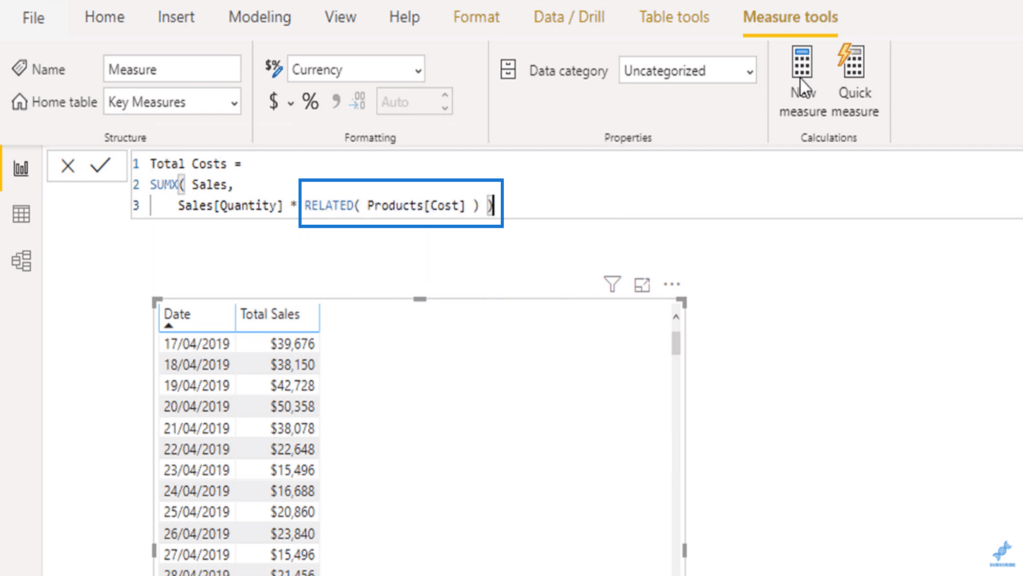The width and height of the screenshot is (1024, 576).
Task: Open more options ellipsis on visual
Action: point(671,284)
